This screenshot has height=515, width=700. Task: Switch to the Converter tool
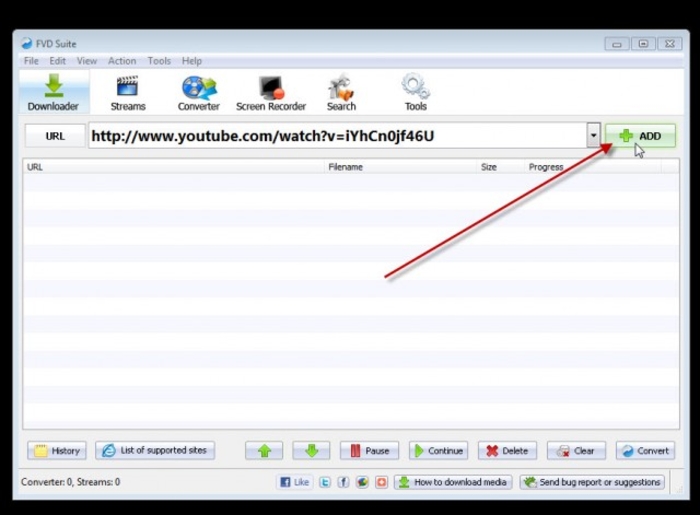199,93
